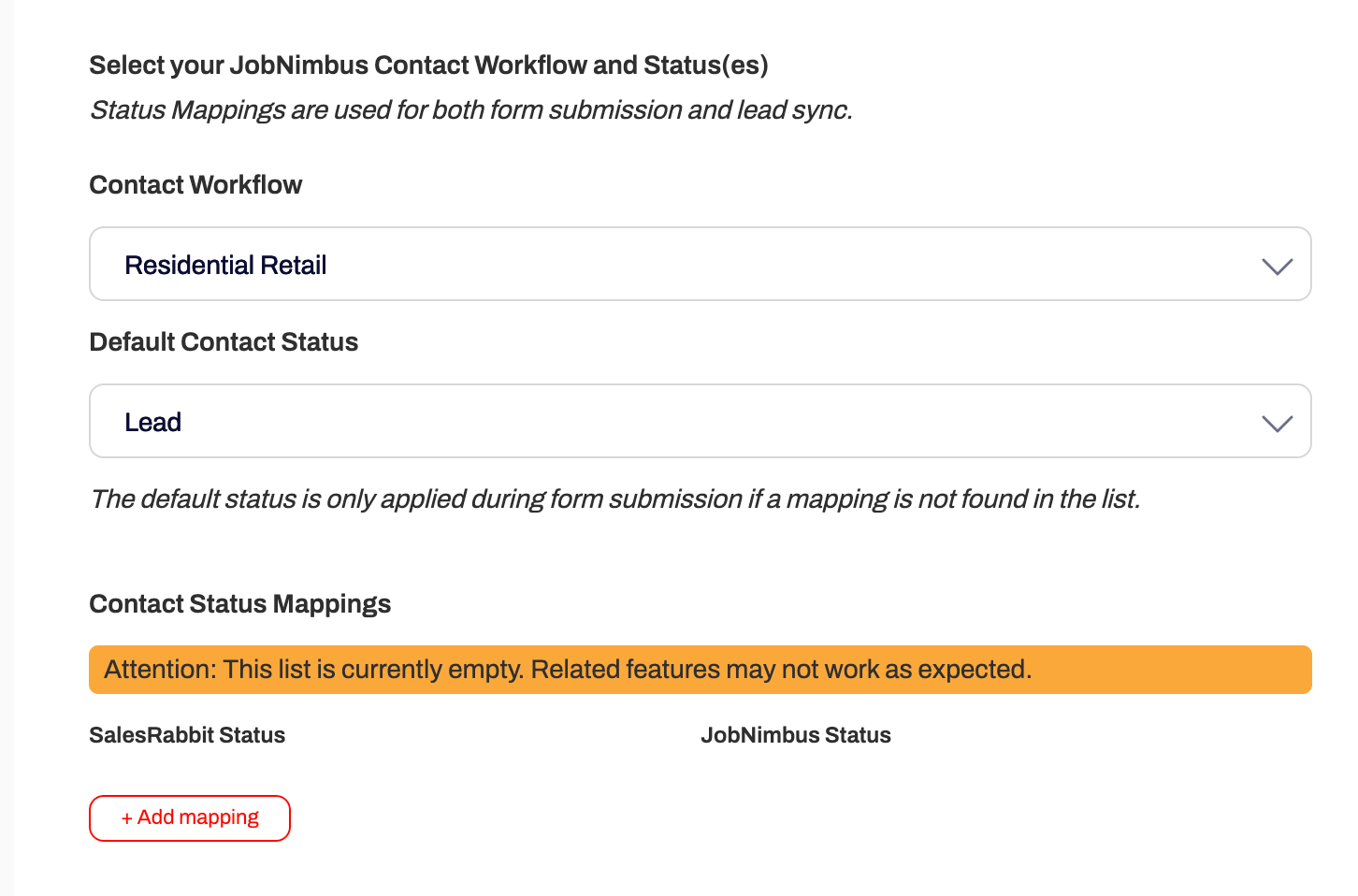
Task: Click the chevron arrow beside Lead
Action: click(x=1277, y=424)
